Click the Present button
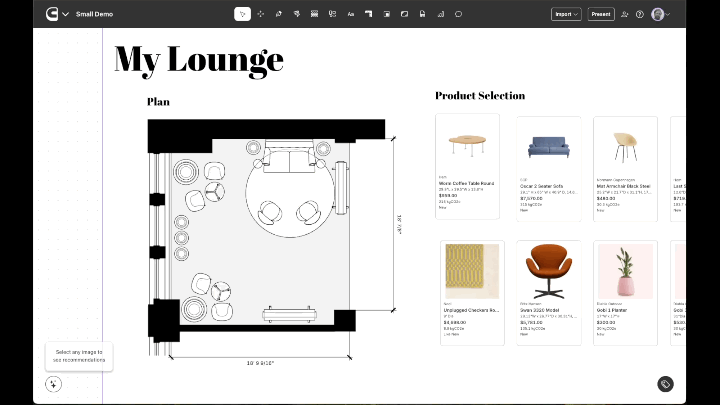Image resolution: width=720 pixels, height=405 pixels. [601, 14]
